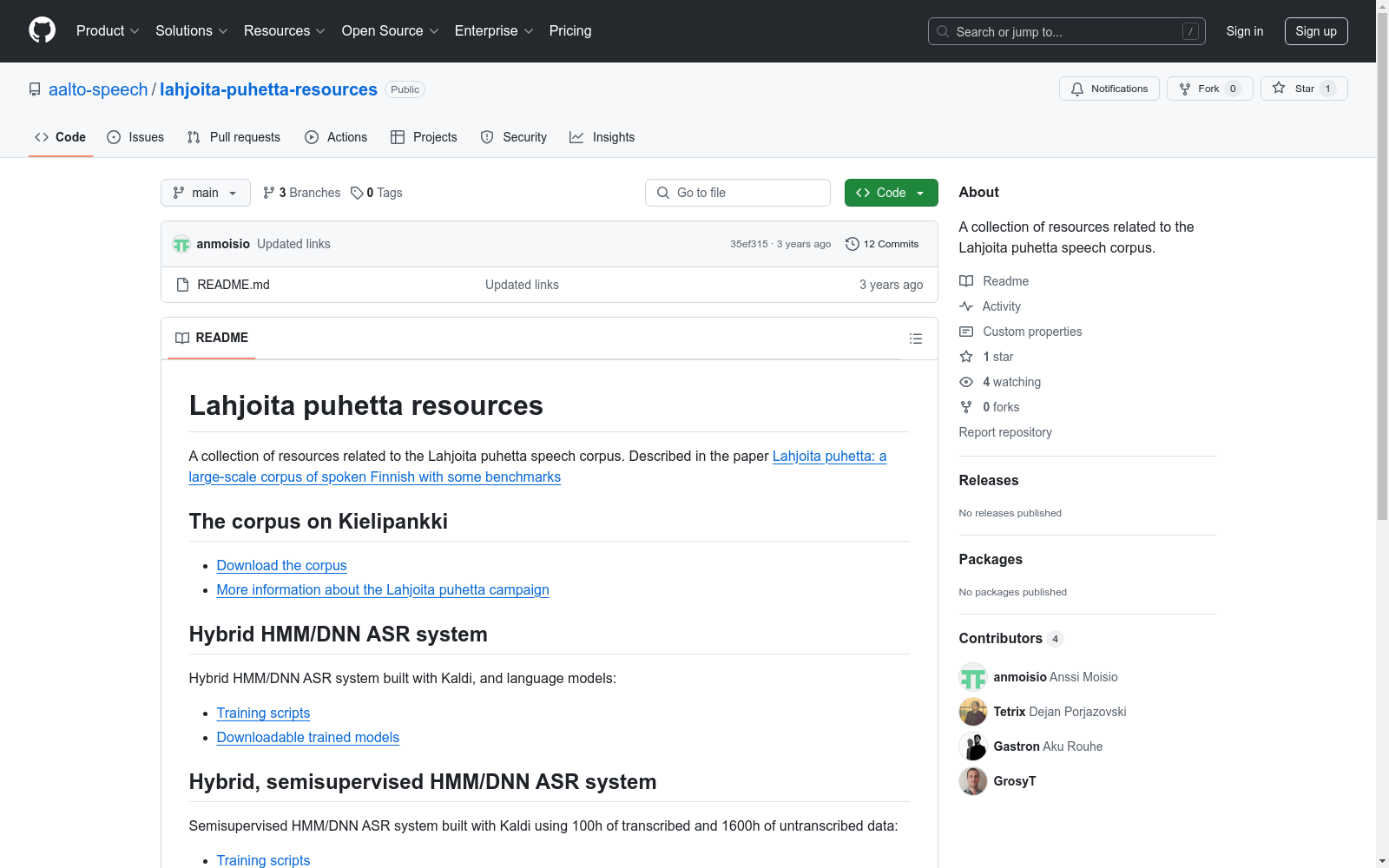This screenshot has width=1389, height=868.
Task: Open the 12 Commits history
Action: click(882, 244)
